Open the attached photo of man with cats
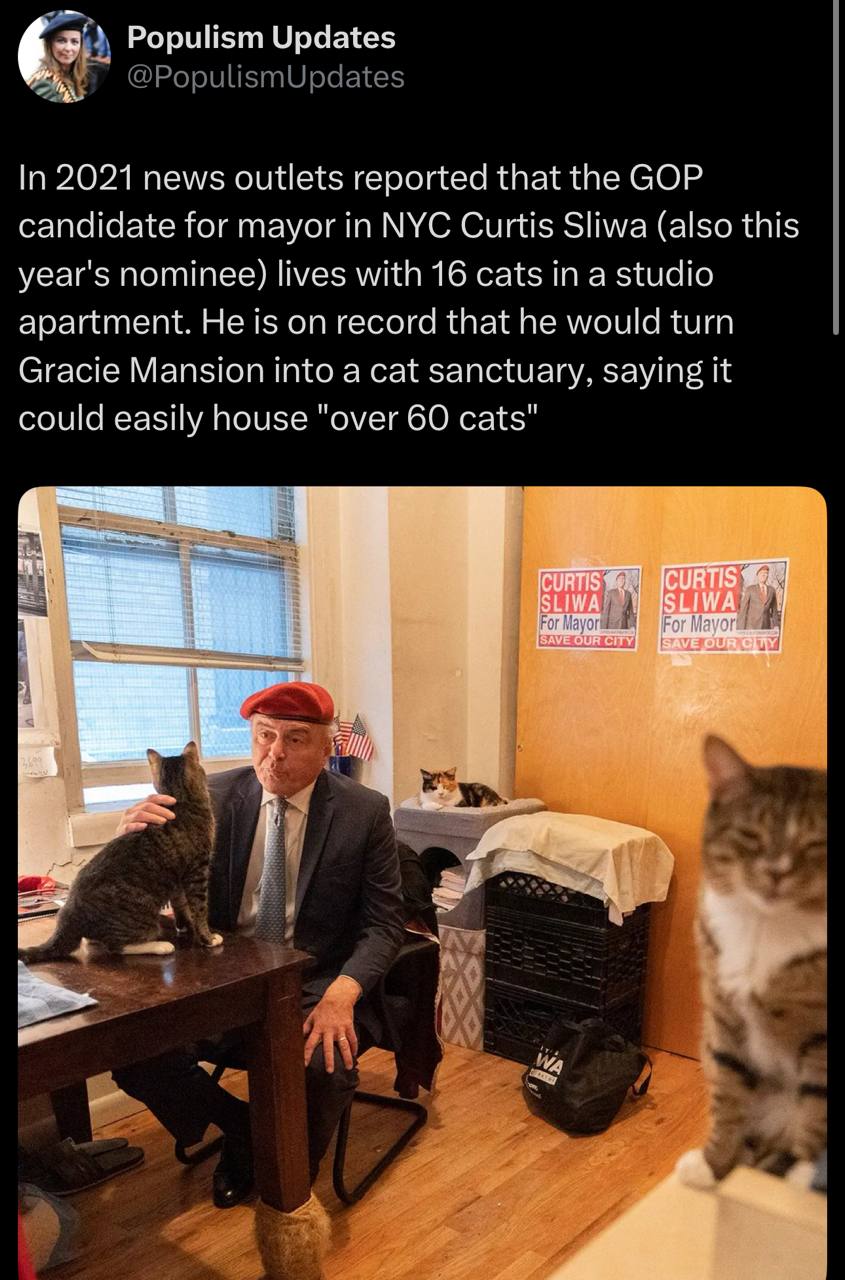 click(x=422, y=883)
